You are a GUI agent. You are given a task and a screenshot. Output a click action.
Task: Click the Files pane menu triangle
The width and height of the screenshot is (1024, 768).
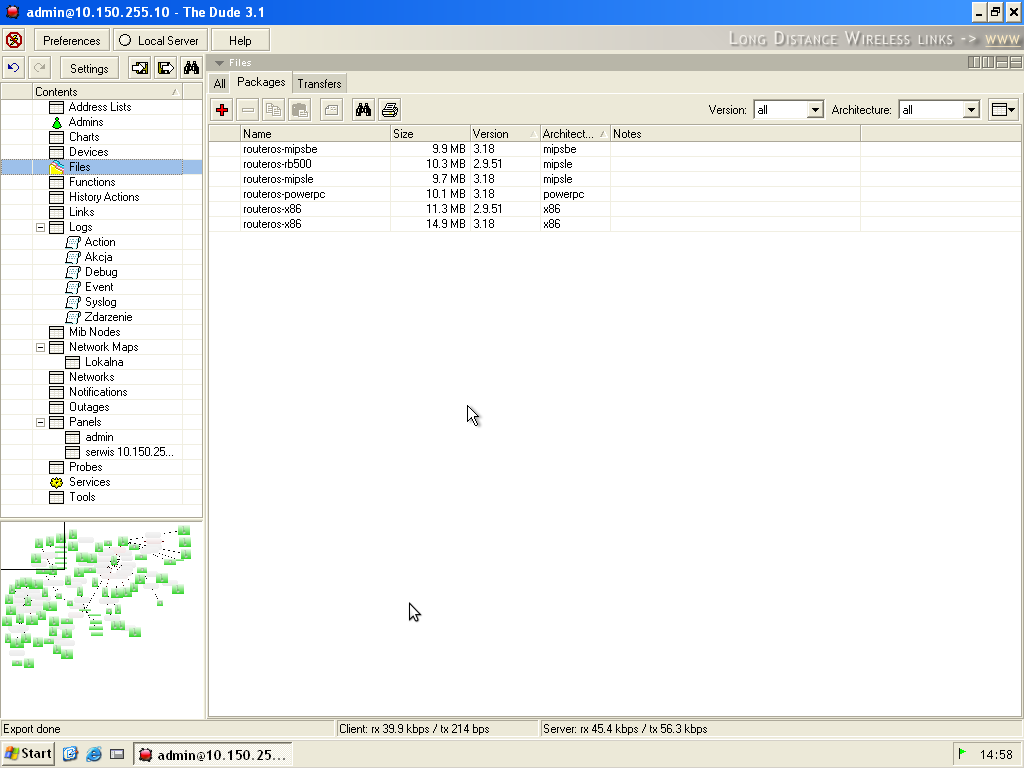219,63
